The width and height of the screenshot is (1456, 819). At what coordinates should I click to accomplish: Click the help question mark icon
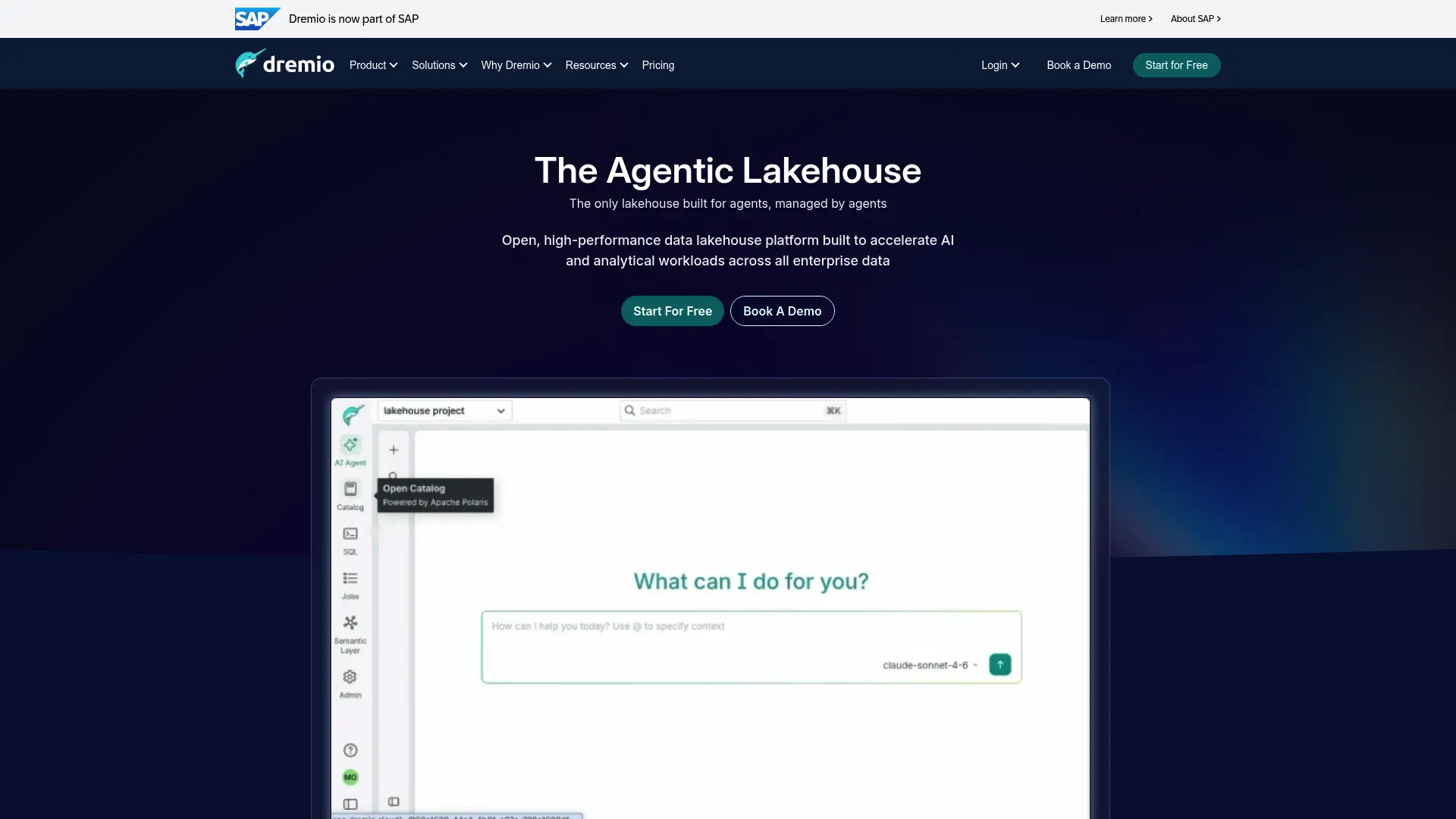350,750
